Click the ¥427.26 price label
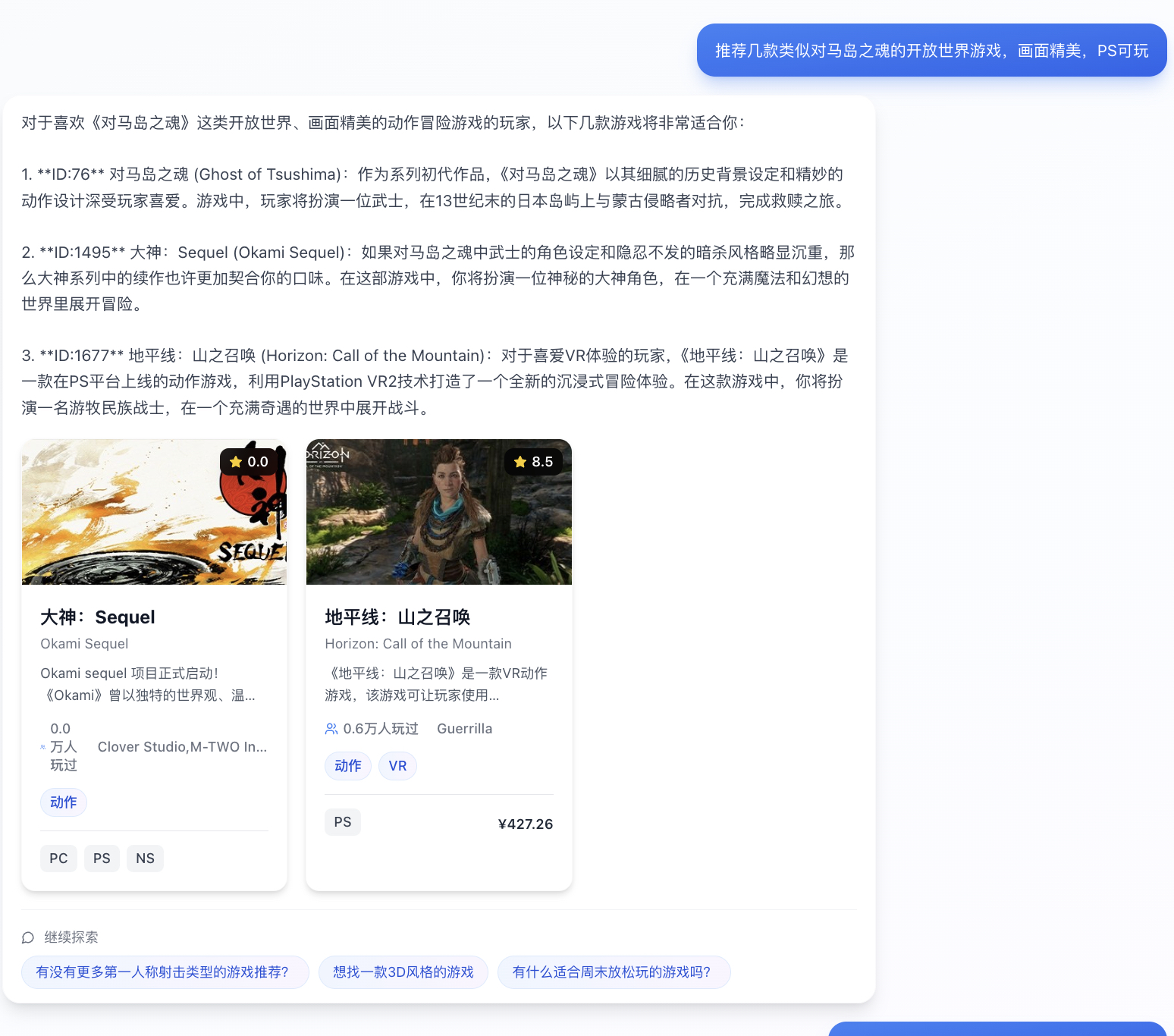This screenshot has height=1036, width=1174. [x=525, y=824]
